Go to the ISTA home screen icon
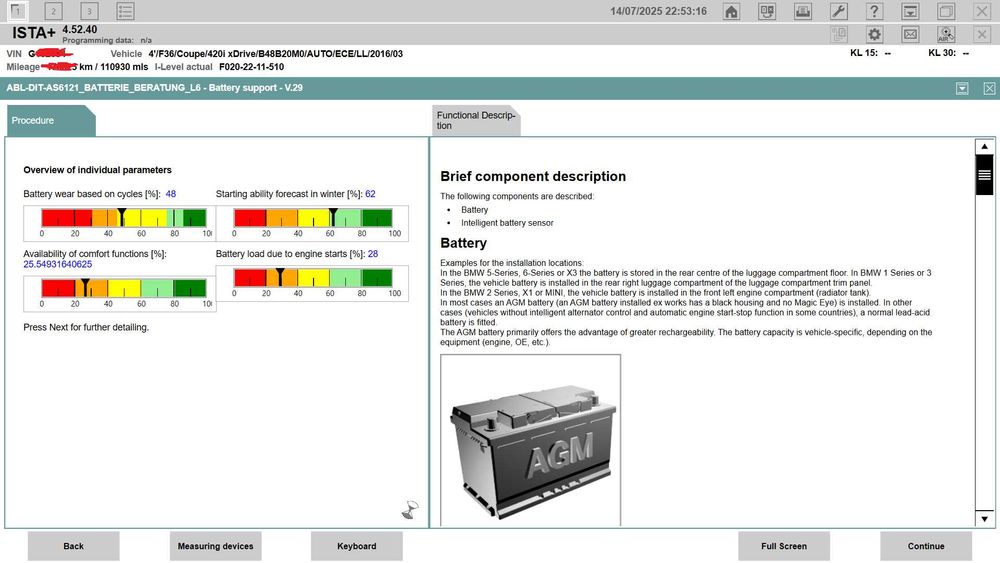This screenshot has height=563, width=1000. coord(732,11)
